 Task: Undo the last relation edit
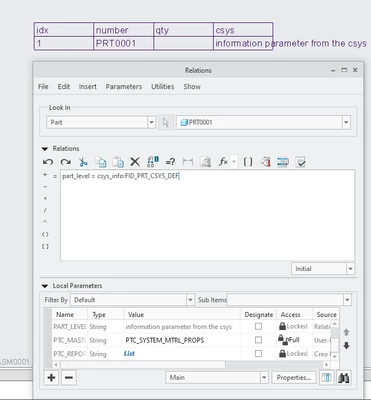[48, 162]
